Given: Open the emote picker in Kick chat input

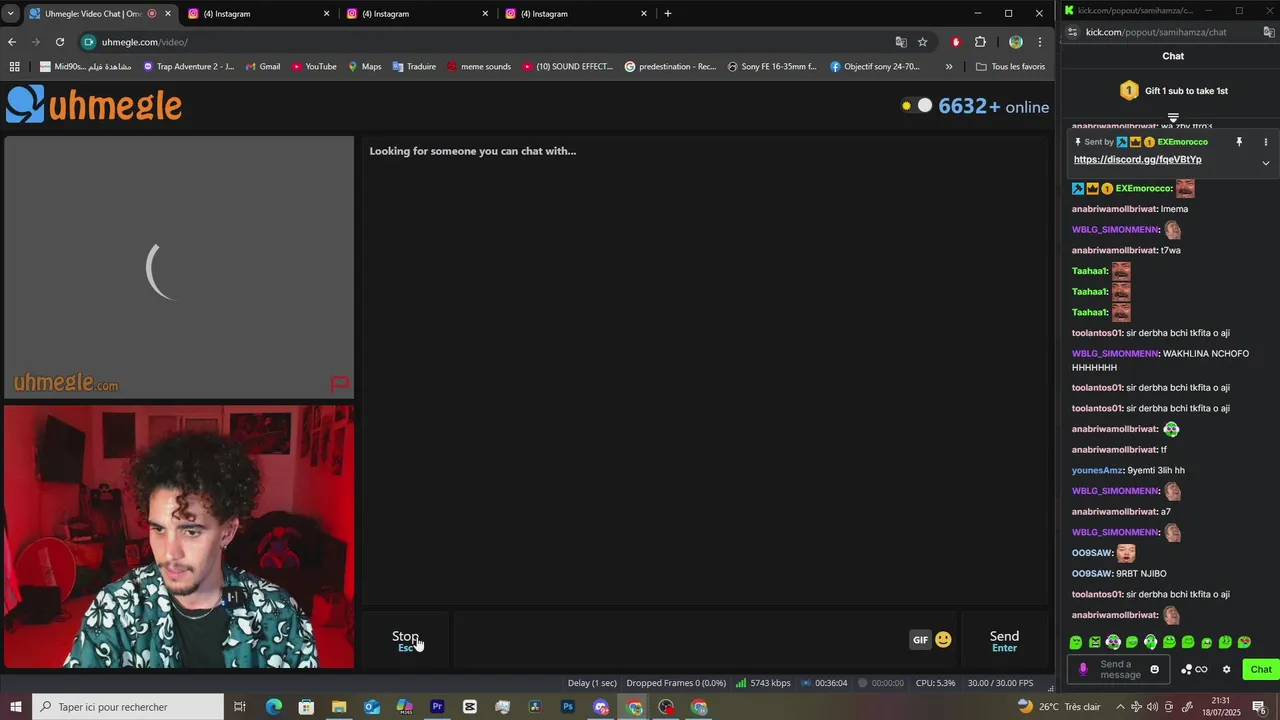Looking at the screenshot, I should click(x=1155, y=670).
